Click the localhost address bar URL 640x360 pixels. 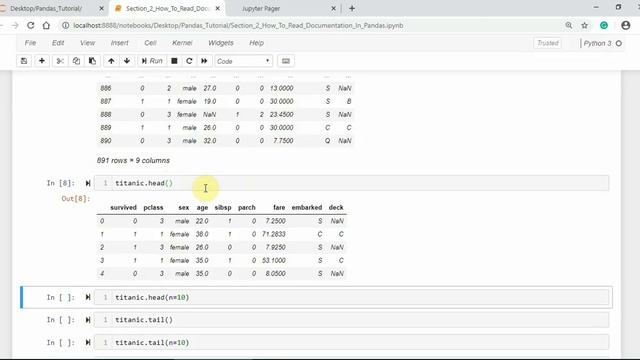(x=238, y=25)
